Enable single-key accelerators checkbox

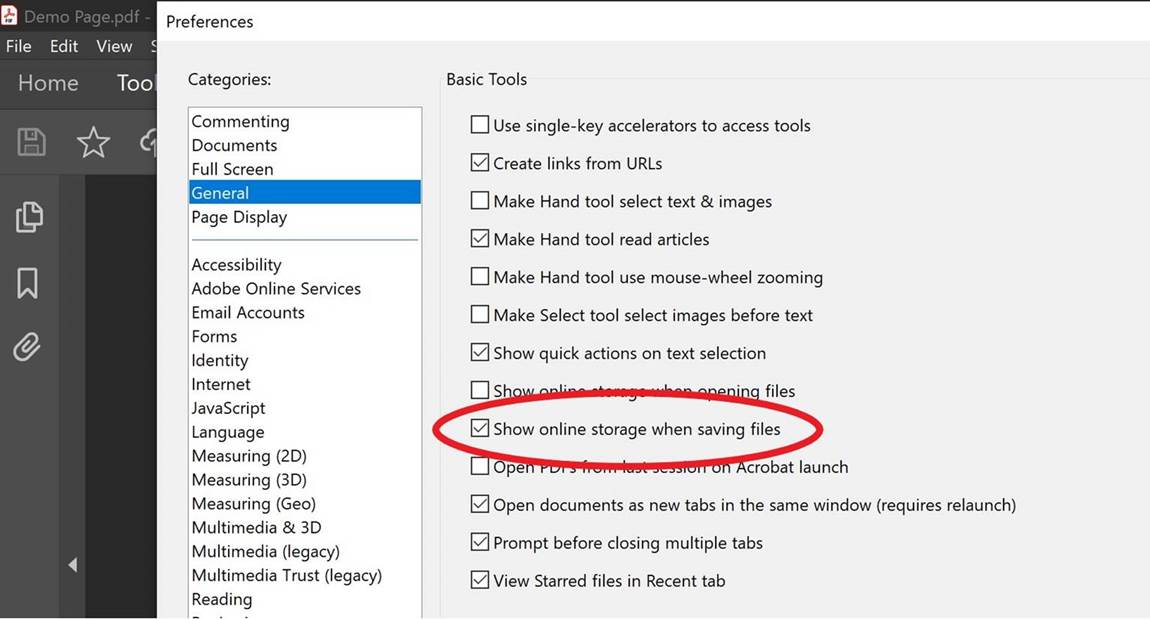pyautogui.click(x=480, y=126)
